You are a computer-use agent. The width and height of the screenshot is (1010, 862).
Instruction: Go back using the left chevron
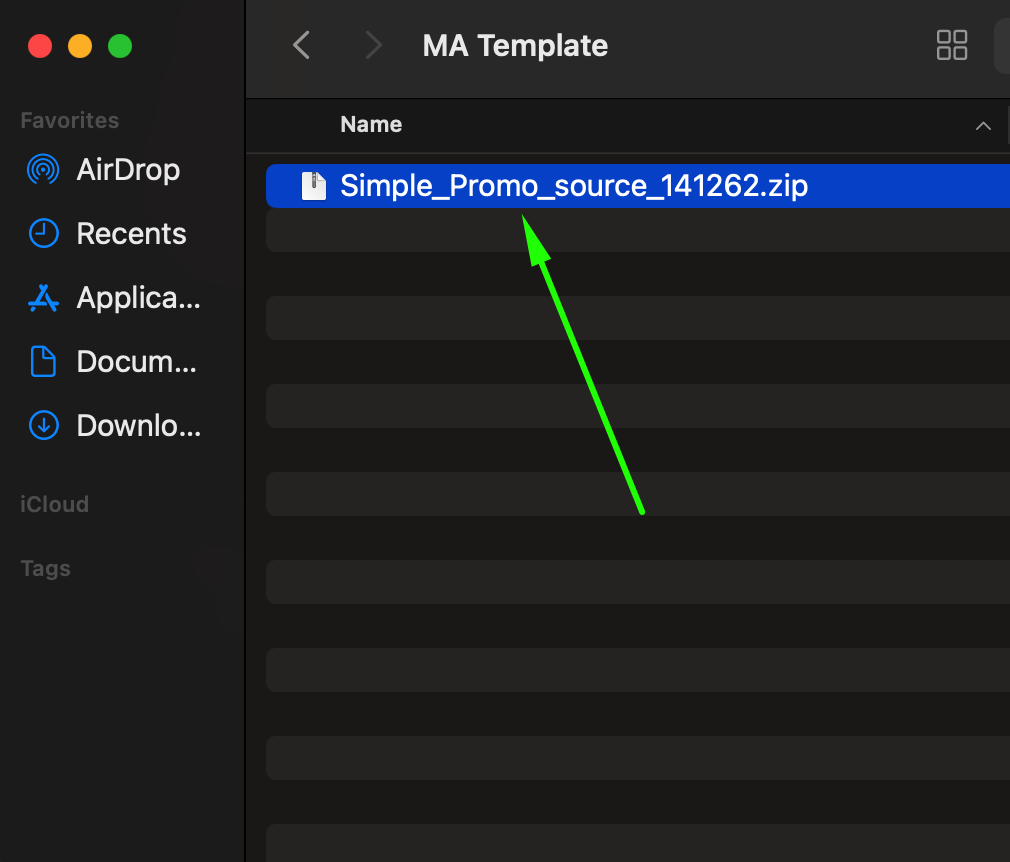301,45
